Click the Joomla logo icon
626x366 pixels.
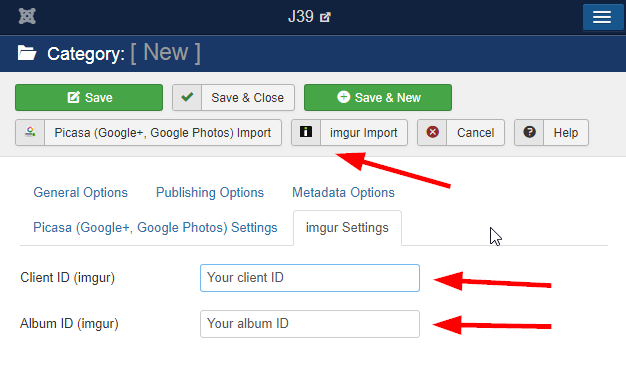(27, 16)
